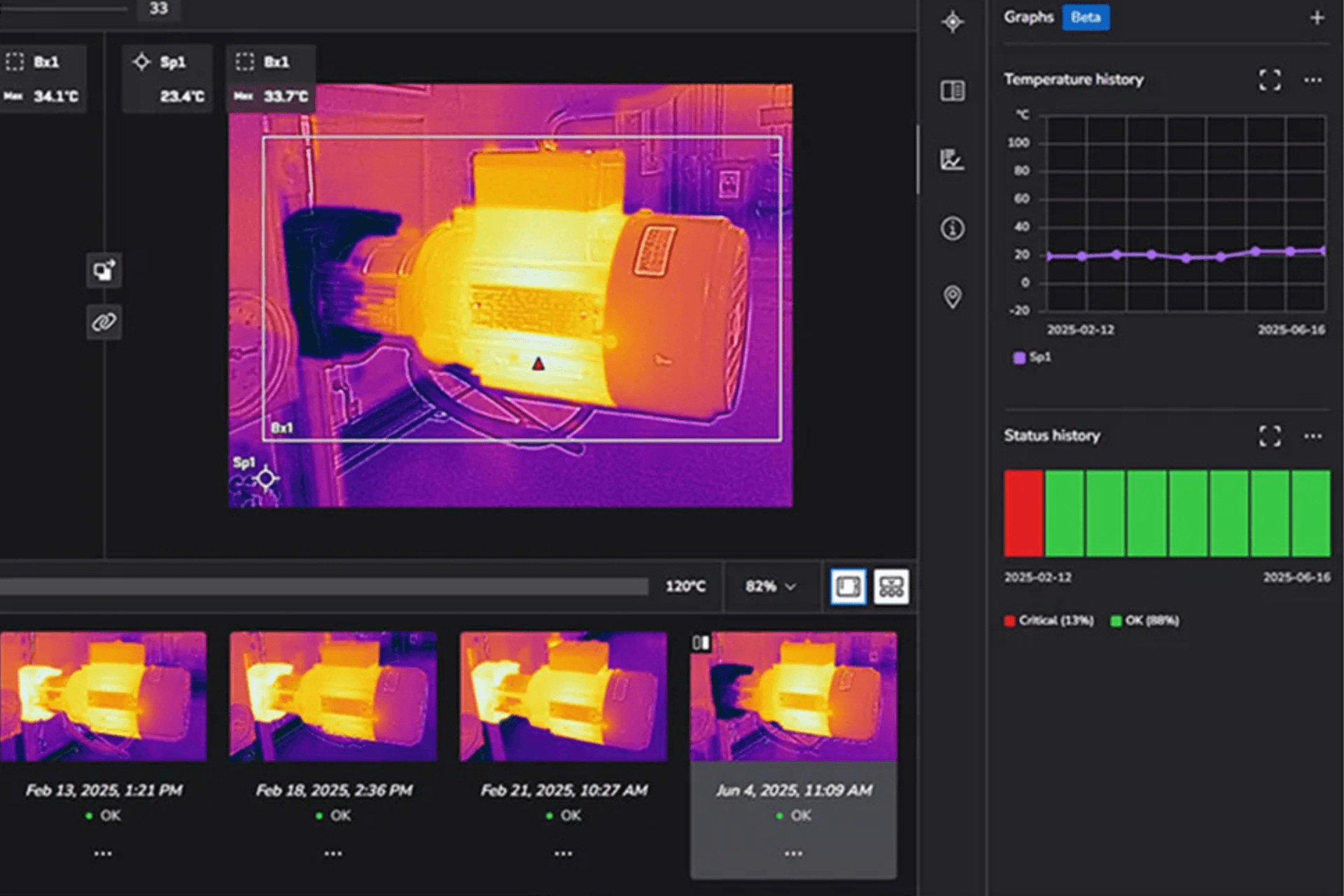This screenshot has width=1344, height=896.
Task: Expand Temperature history to fullscreen view
Action: pyautogui.click(x=1270, y=79)
